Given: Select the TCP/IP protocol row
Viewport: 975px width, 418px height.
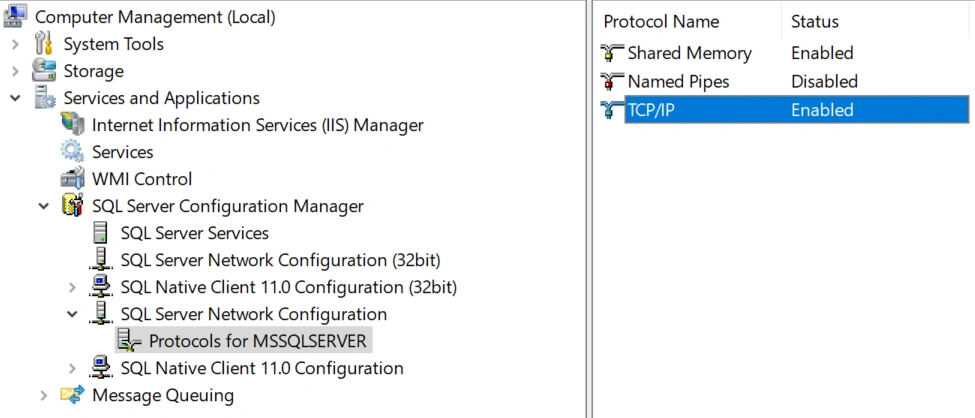Looking at the screenshot, I should [x=785, y=110].
